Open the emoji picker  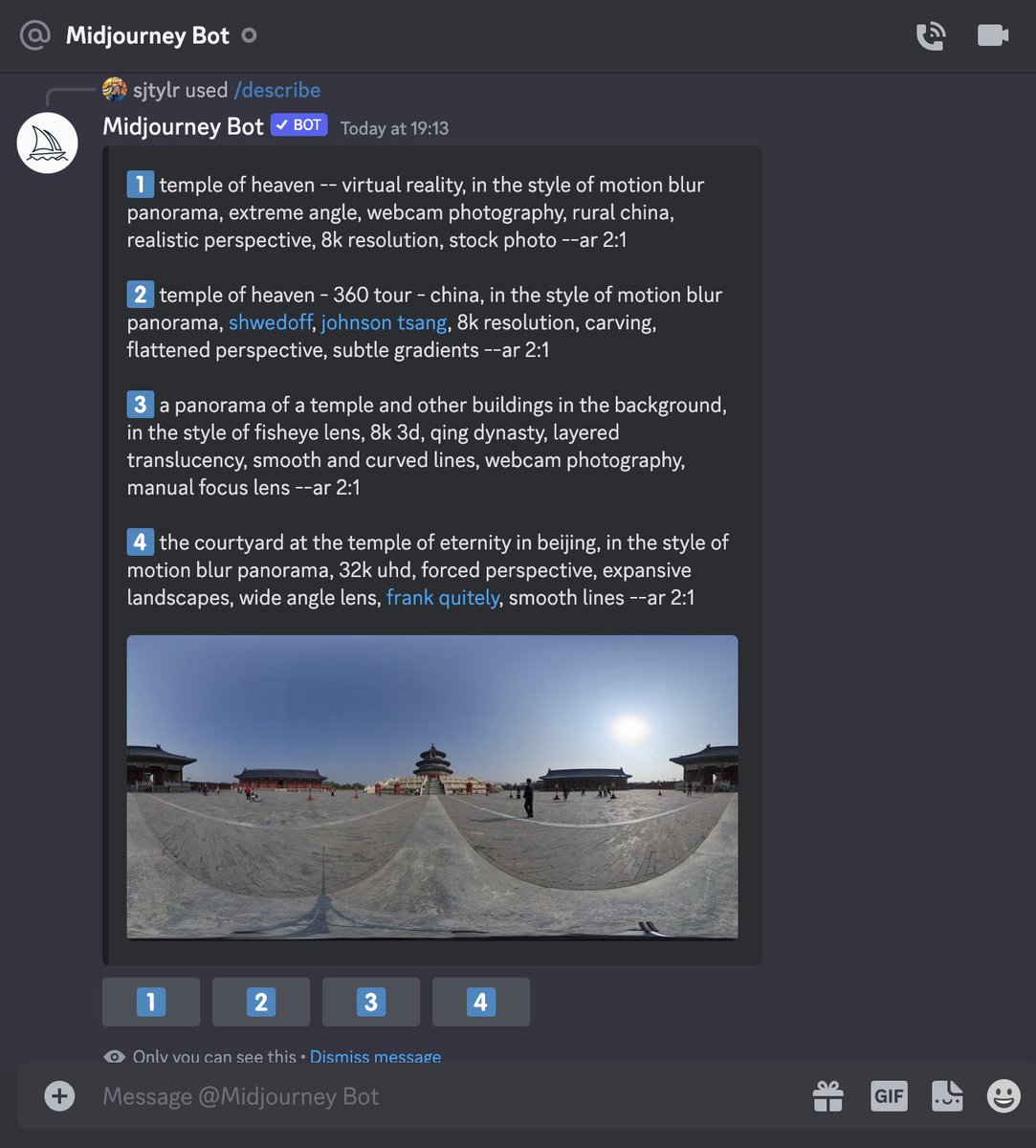click(1003, 1095)
